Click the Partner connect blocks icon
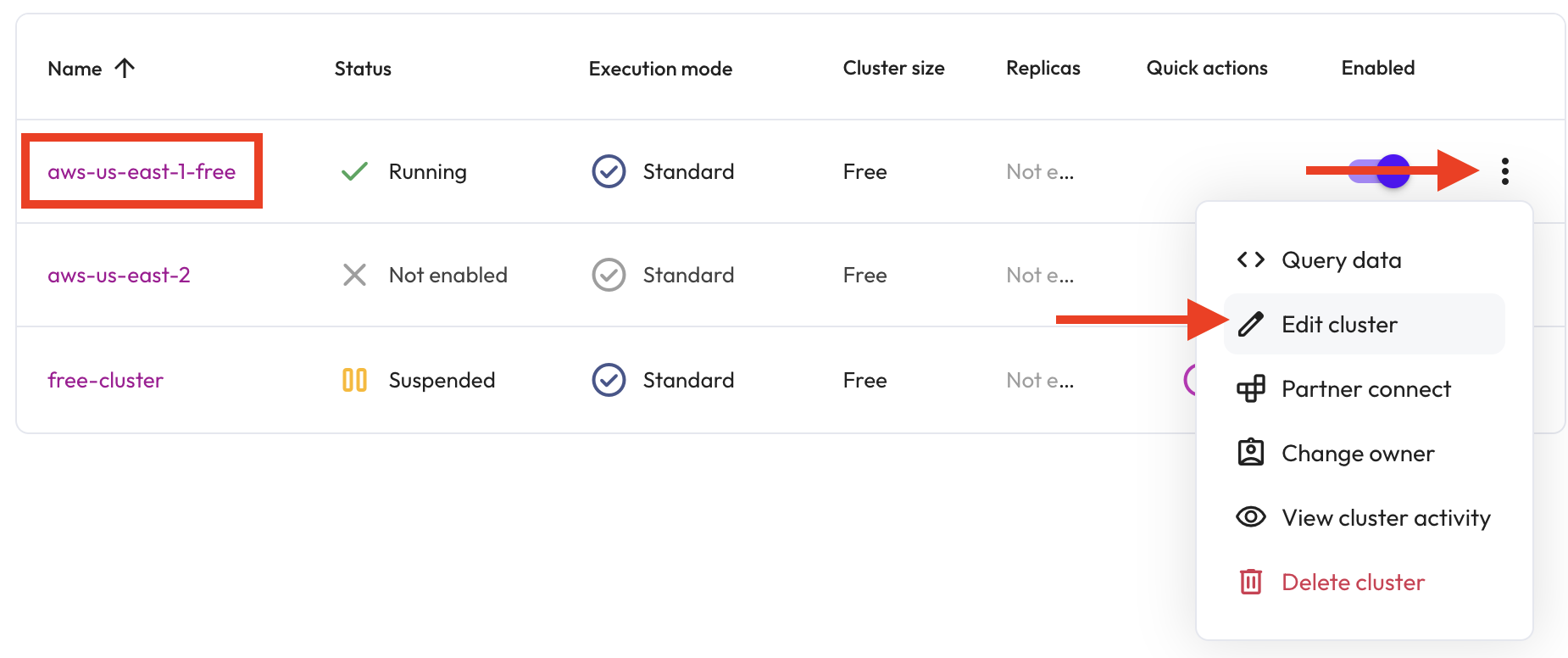 [x=1250, y=388]
